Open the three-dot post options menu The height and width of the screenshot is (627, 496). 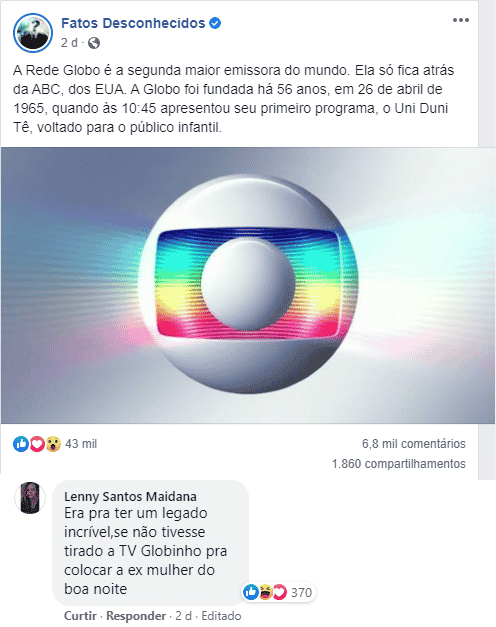[x=460, y=20]
